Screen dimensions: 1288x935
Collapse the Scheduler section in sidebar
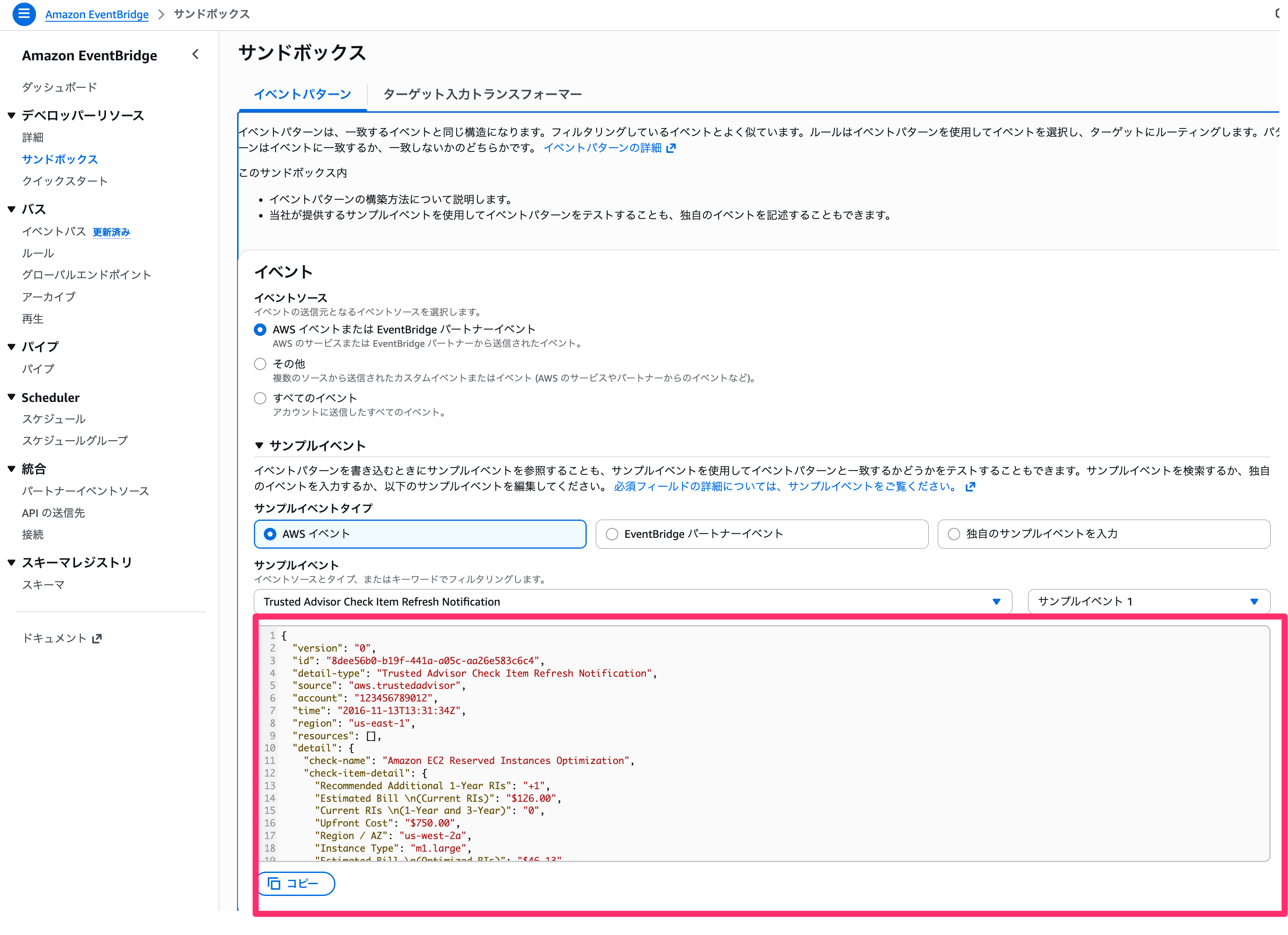coord(11,397)
